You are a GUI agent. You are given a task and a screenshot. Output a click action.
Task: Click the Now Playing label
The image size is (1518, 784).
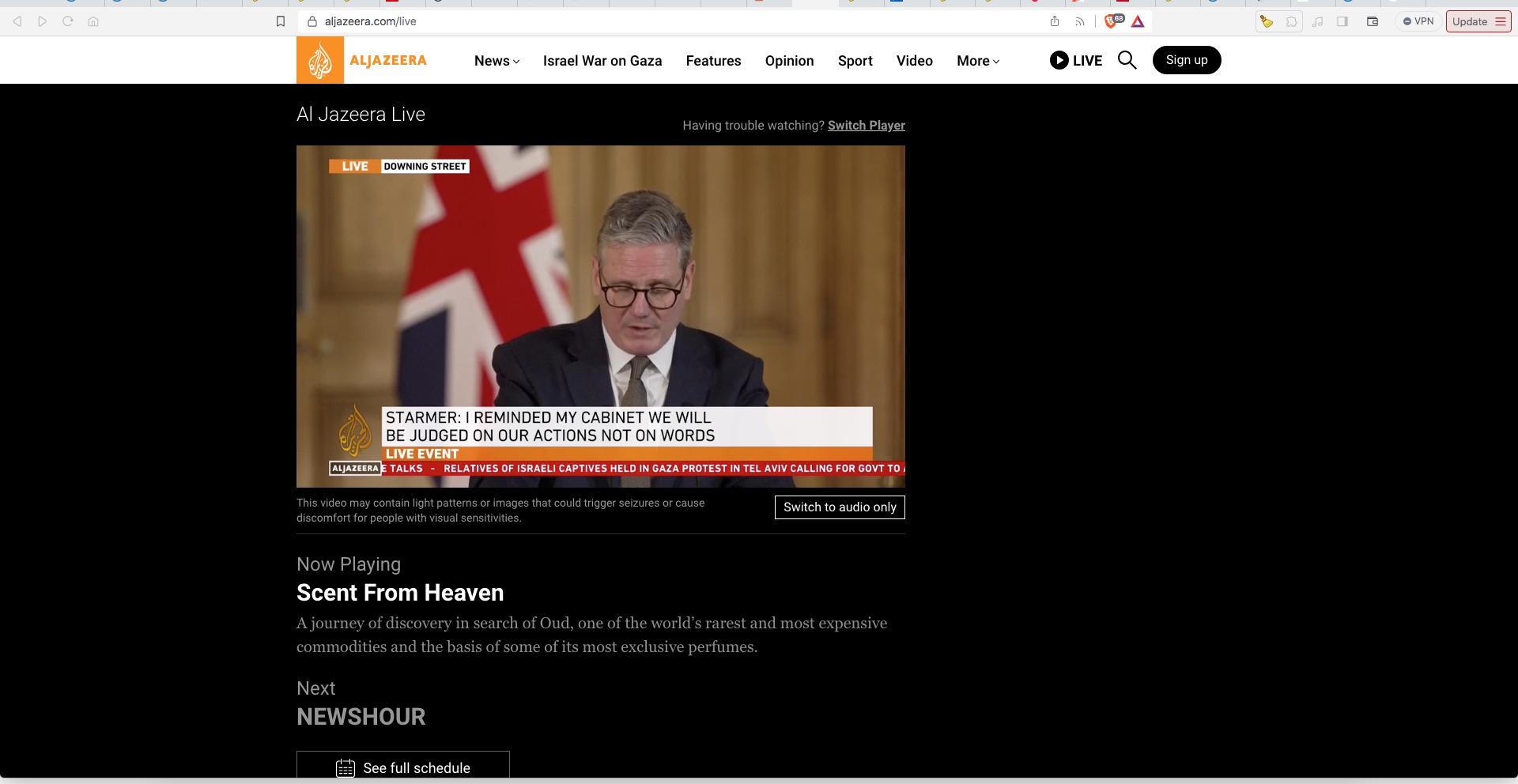(x=349, y=564)
